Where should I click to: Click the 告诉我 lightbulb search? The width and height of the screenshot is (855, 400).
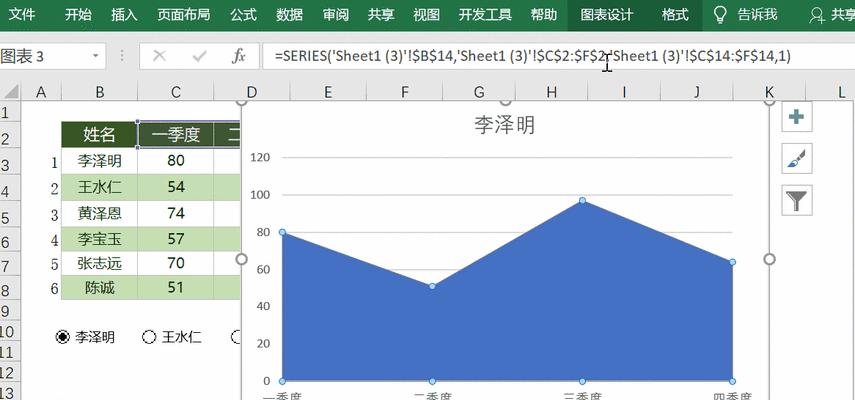pyautogui.click(x=745, y=15)
